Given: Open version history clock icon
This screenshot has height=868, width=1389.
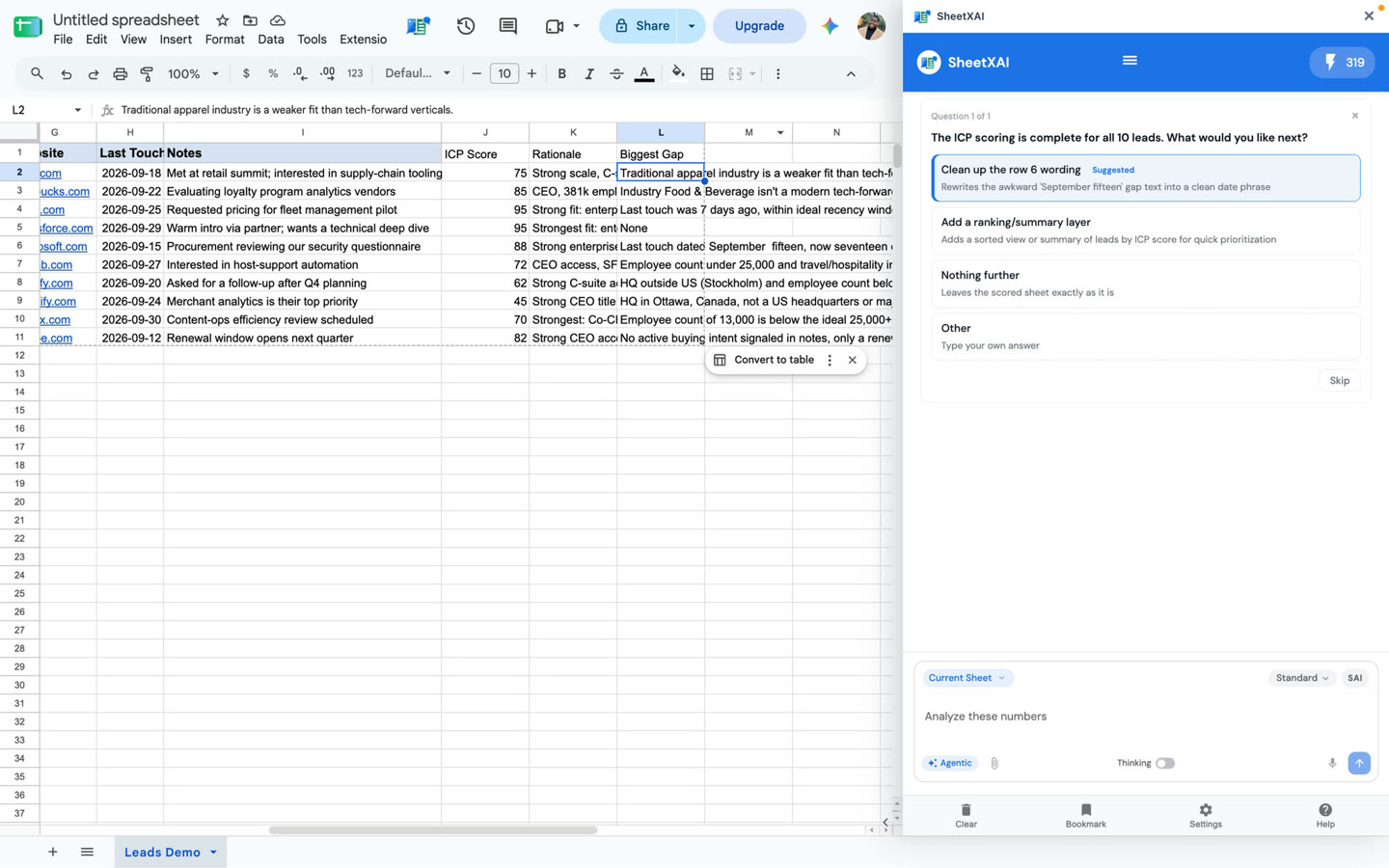Looking at the screenshot, I should pyautogui.click(x=466, y=26).
